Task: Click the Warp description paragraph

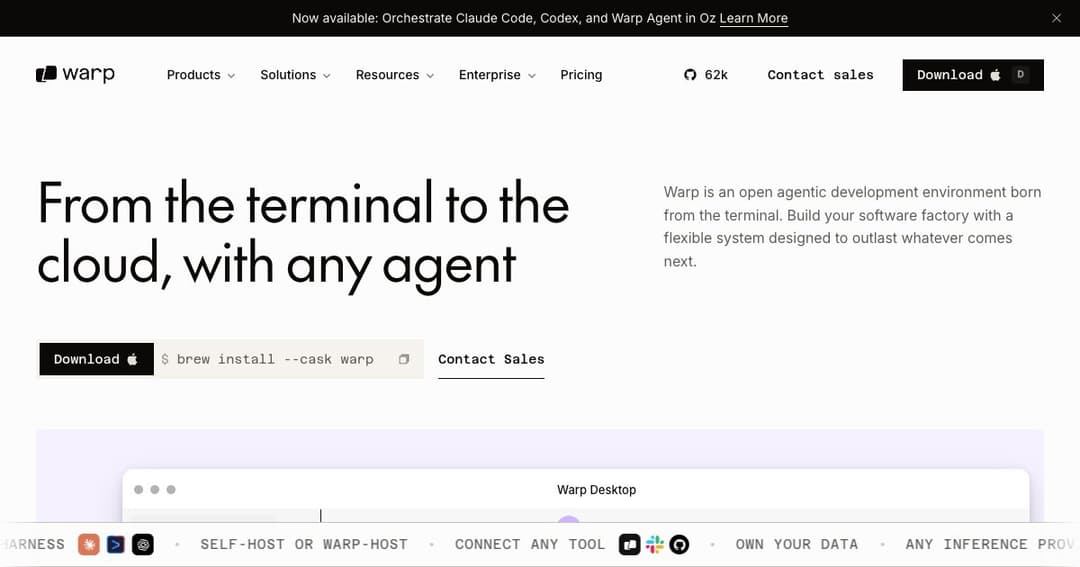Action: tap(853, 227)
